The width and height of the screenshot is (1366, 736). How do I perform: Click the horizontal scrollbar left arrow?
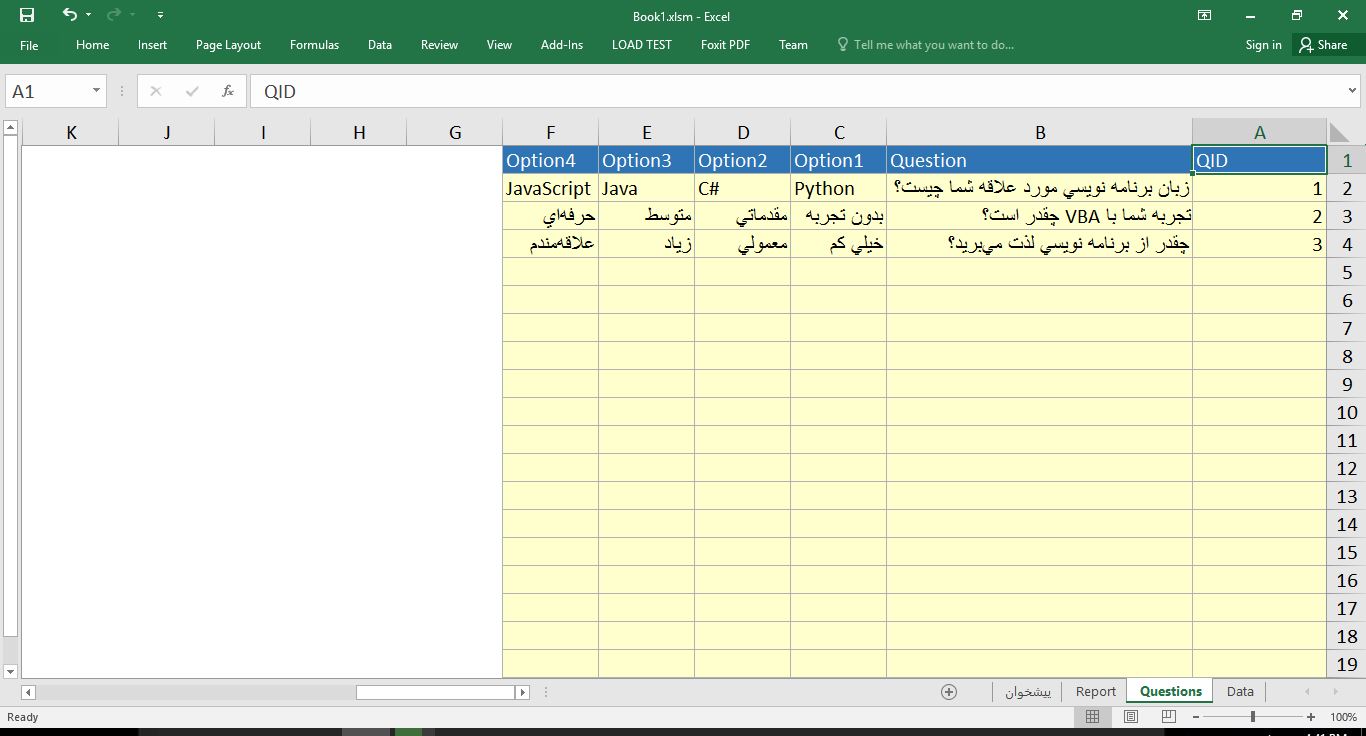click(28, 692)
